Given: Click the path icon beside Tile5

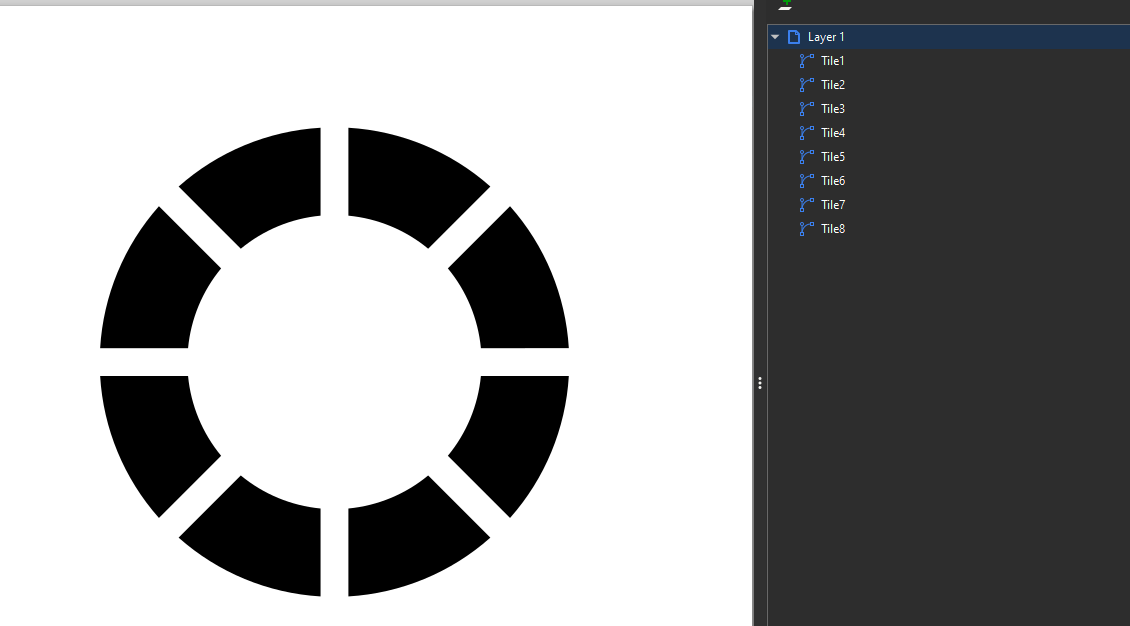Looking at the screenshot, I should click(x=807, y=157).
